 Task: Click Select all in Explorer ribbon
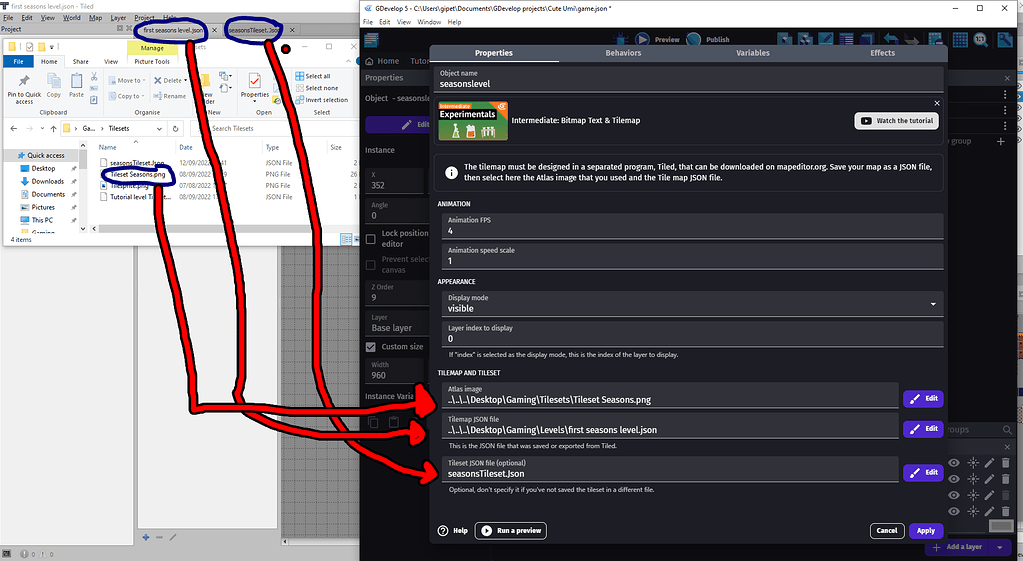coord(313,76)
